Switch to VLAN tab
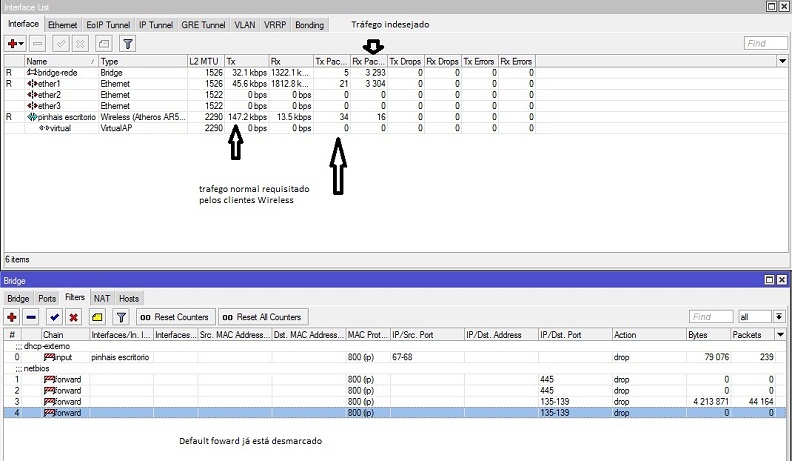Image resolution: width=792 pixels, height=461 pixels. click(x=244, y=25)
